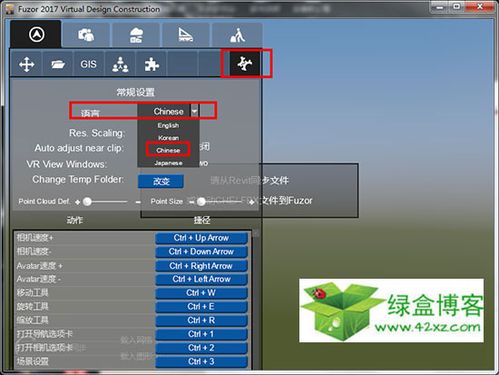Click the 常规设置 heading
The image size is (499, 375).
pos(135,92)
